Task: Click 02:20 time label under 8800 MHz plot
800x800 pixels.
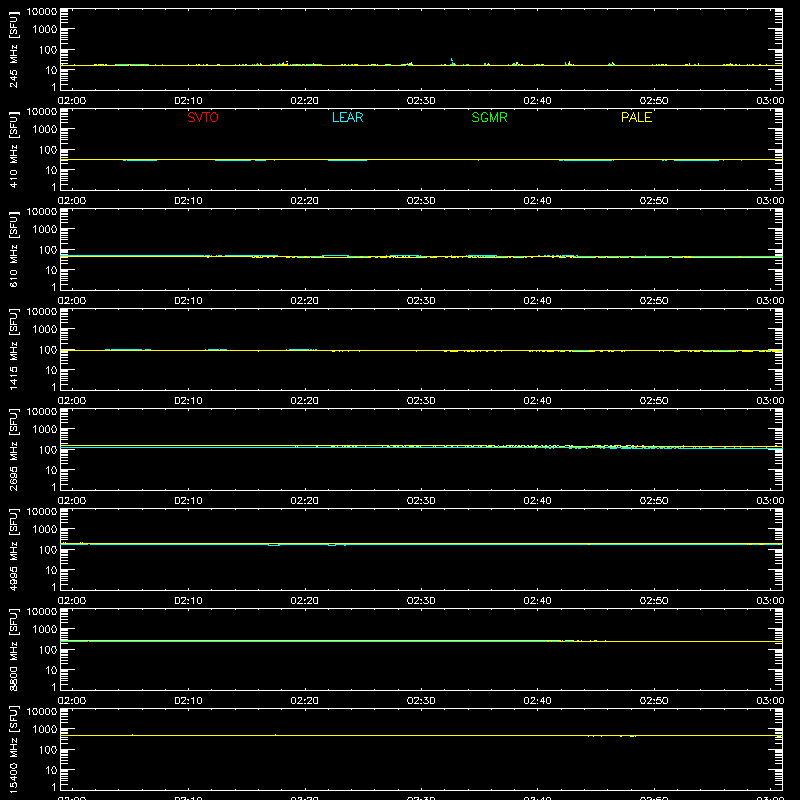Action: point(305,701)
